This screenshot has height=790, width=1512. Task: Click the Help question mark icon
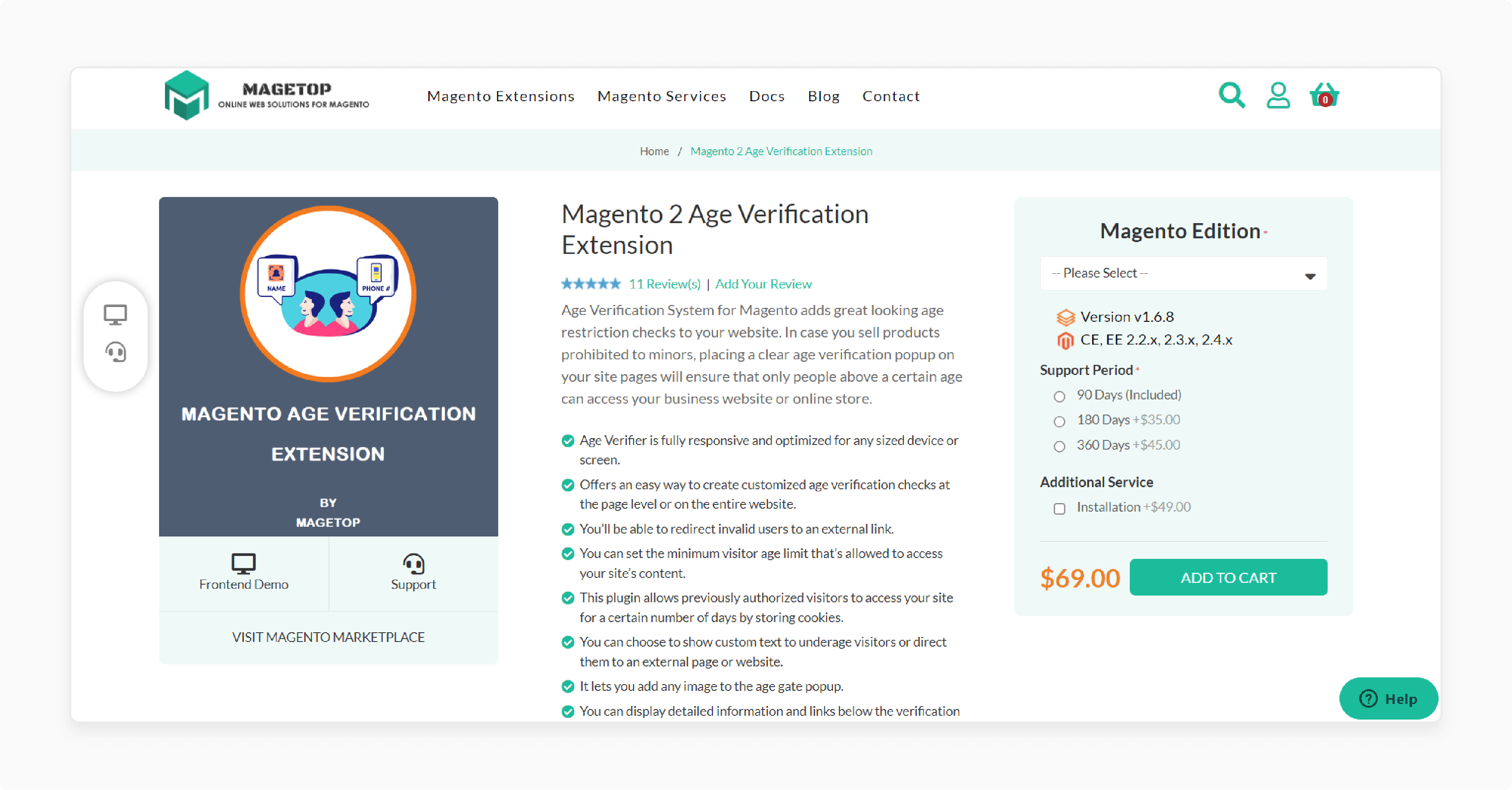coord(1368,698)
